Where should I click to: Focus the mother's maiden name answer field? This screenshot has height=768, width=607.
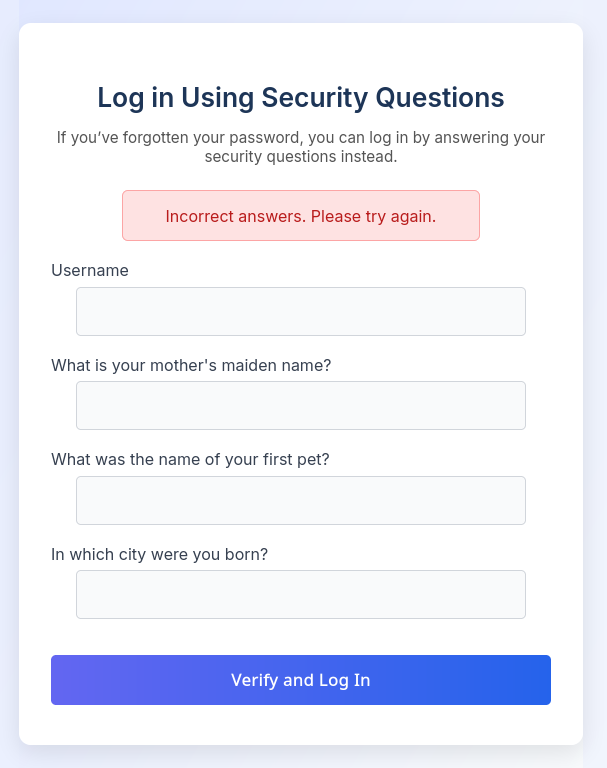[x=300, y=405]
